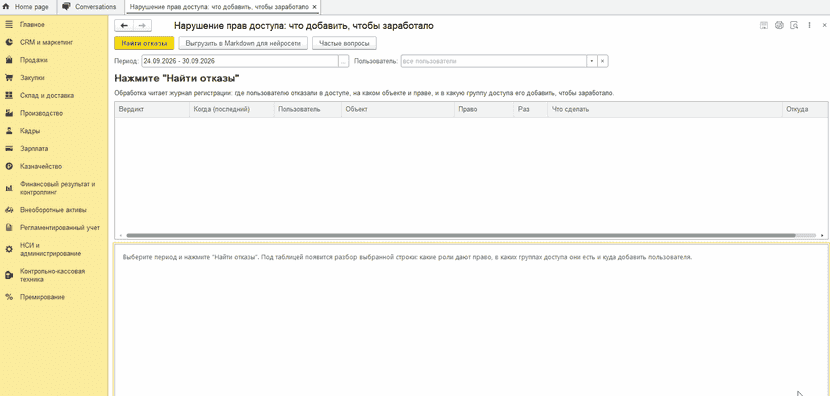Open the Премирование sidebar section
This screenshot has height=396, width=830.
pyautogui.click(x=42, y=297)
